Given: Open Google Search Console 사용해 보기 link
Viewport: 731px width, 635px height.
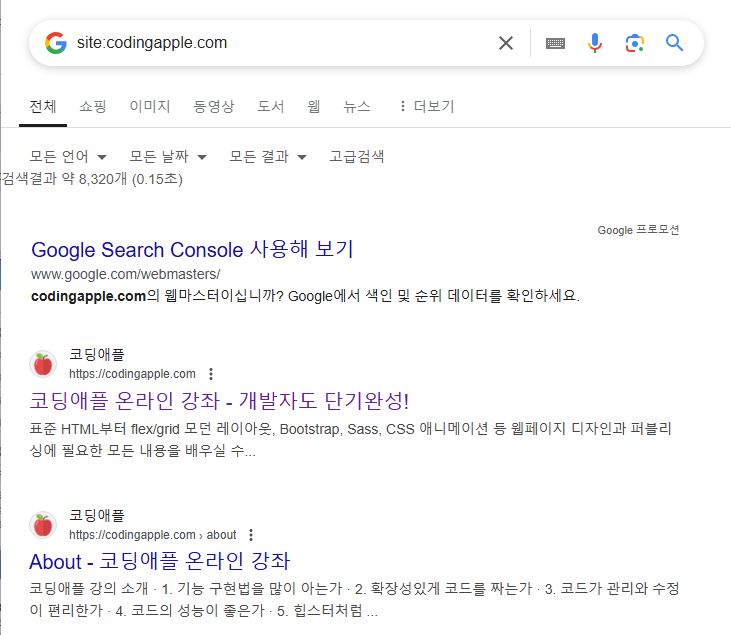Looking at the screenshot, I should tap(192, 249).
